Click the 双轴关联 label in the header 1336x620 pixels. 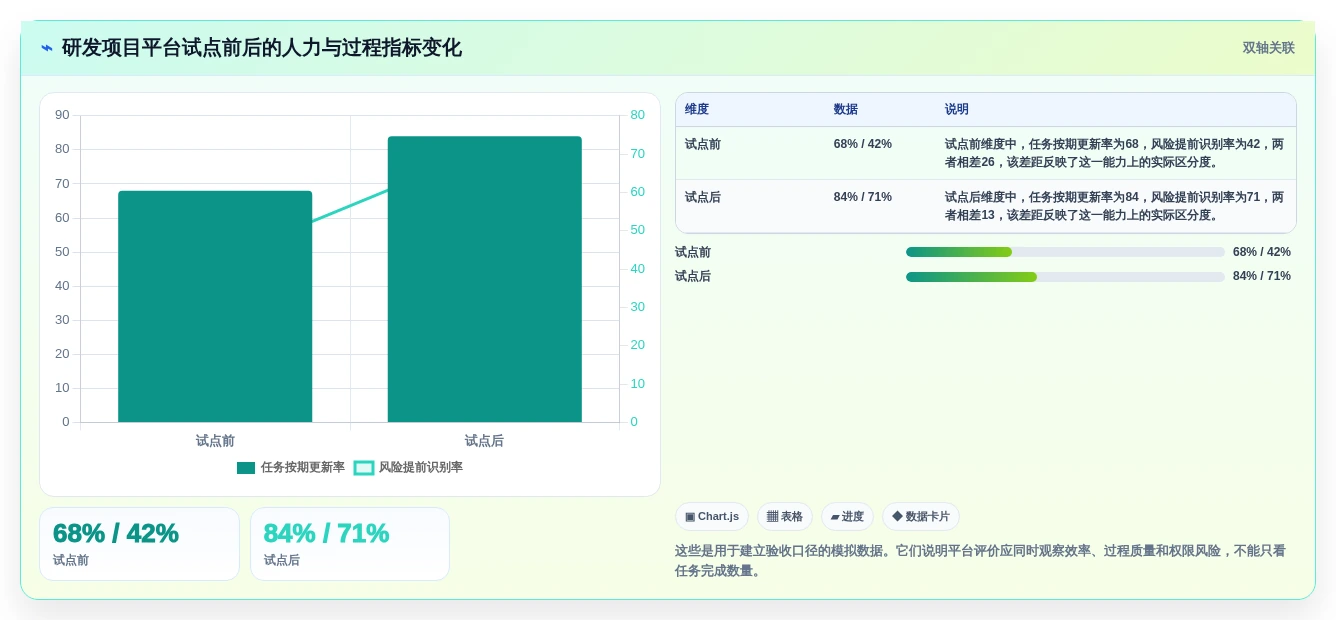[x=1268, y=48]
